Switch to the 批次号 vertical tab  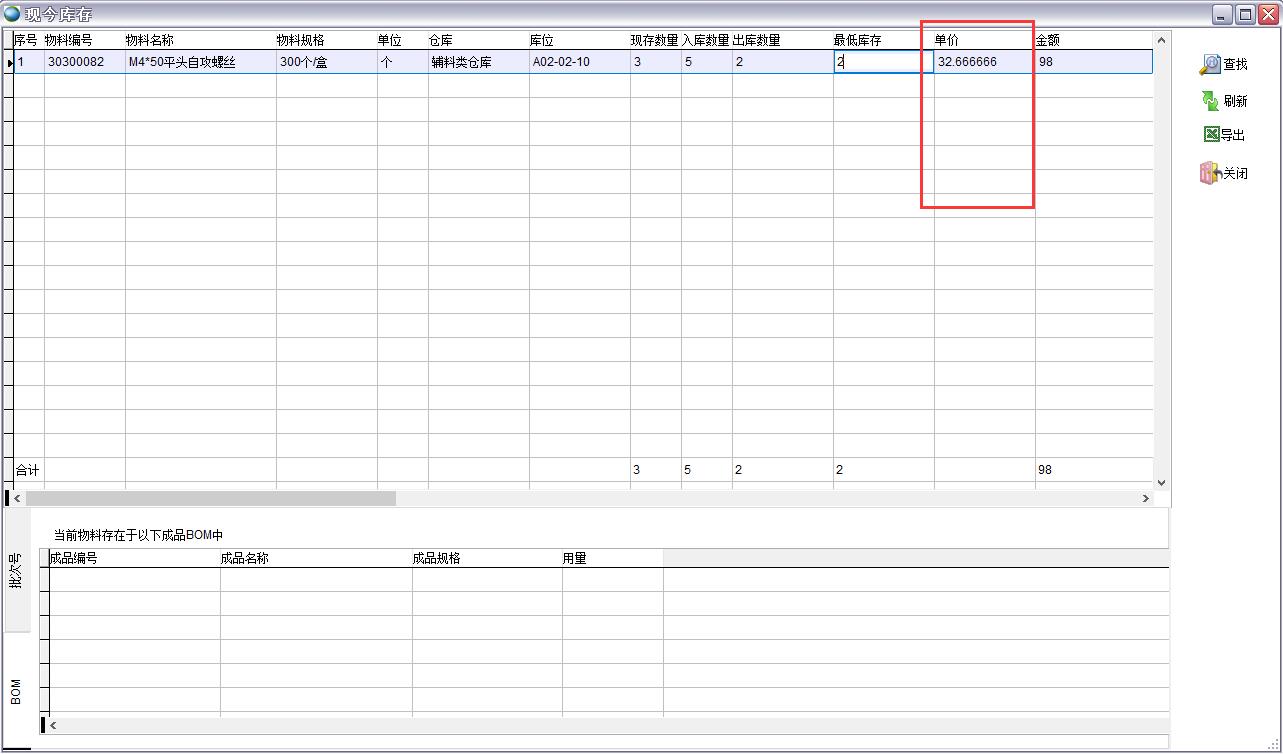click(x=16, y=570)
